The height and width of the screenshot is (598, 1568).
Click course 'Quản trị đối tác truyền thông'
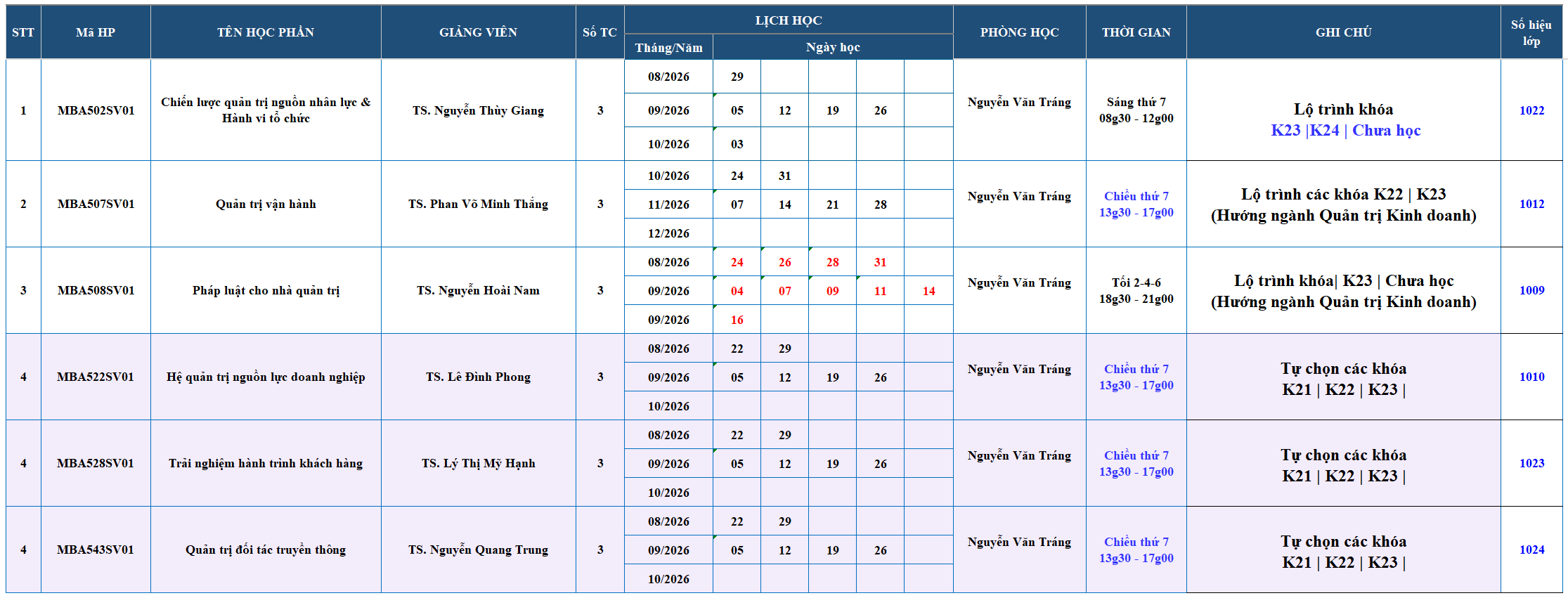(x=266, y=550)
